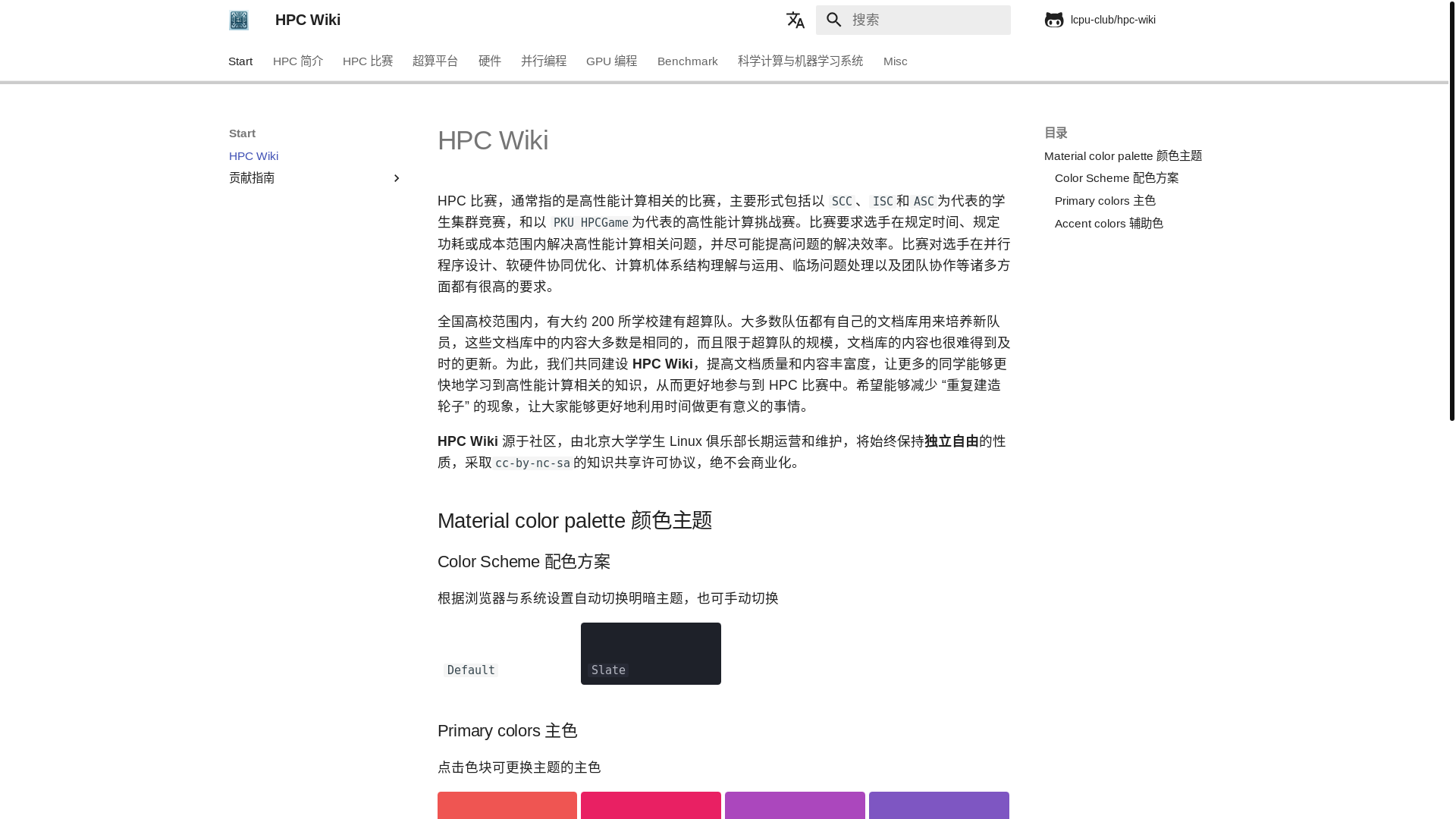
Task: Click the ASC code text
Action: point(924,202)
